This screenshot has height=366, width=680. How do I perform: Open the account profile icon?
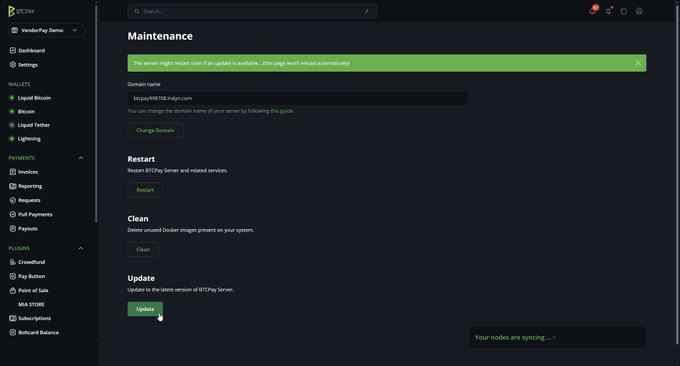coord(639,11)
